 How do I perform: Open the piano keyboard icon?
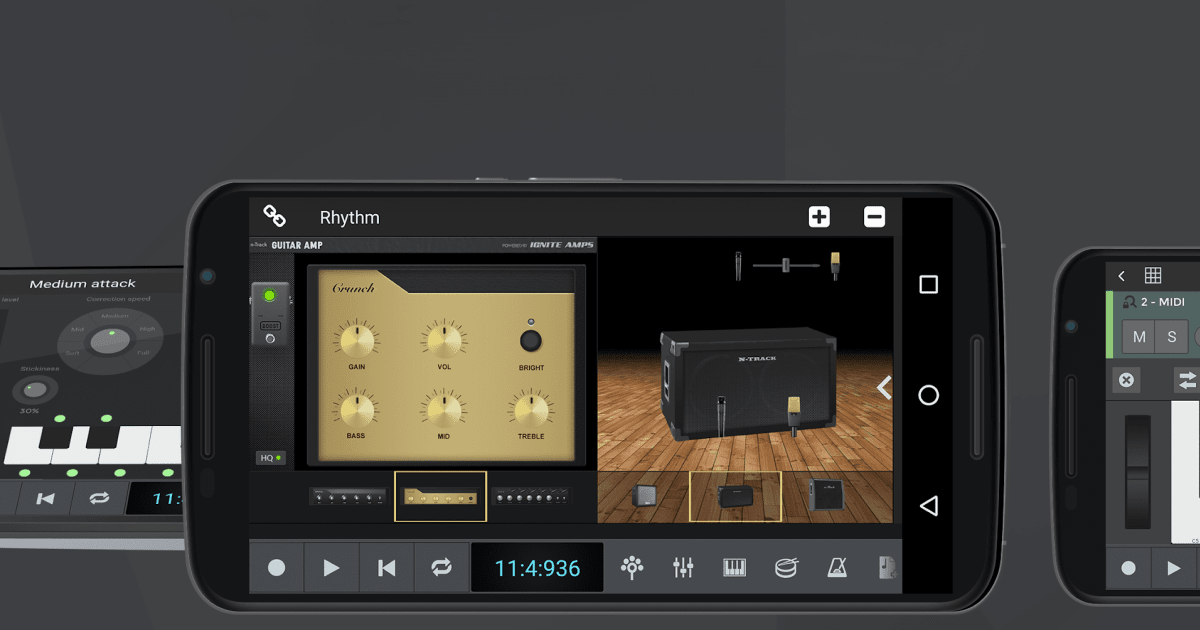point(734,568)
